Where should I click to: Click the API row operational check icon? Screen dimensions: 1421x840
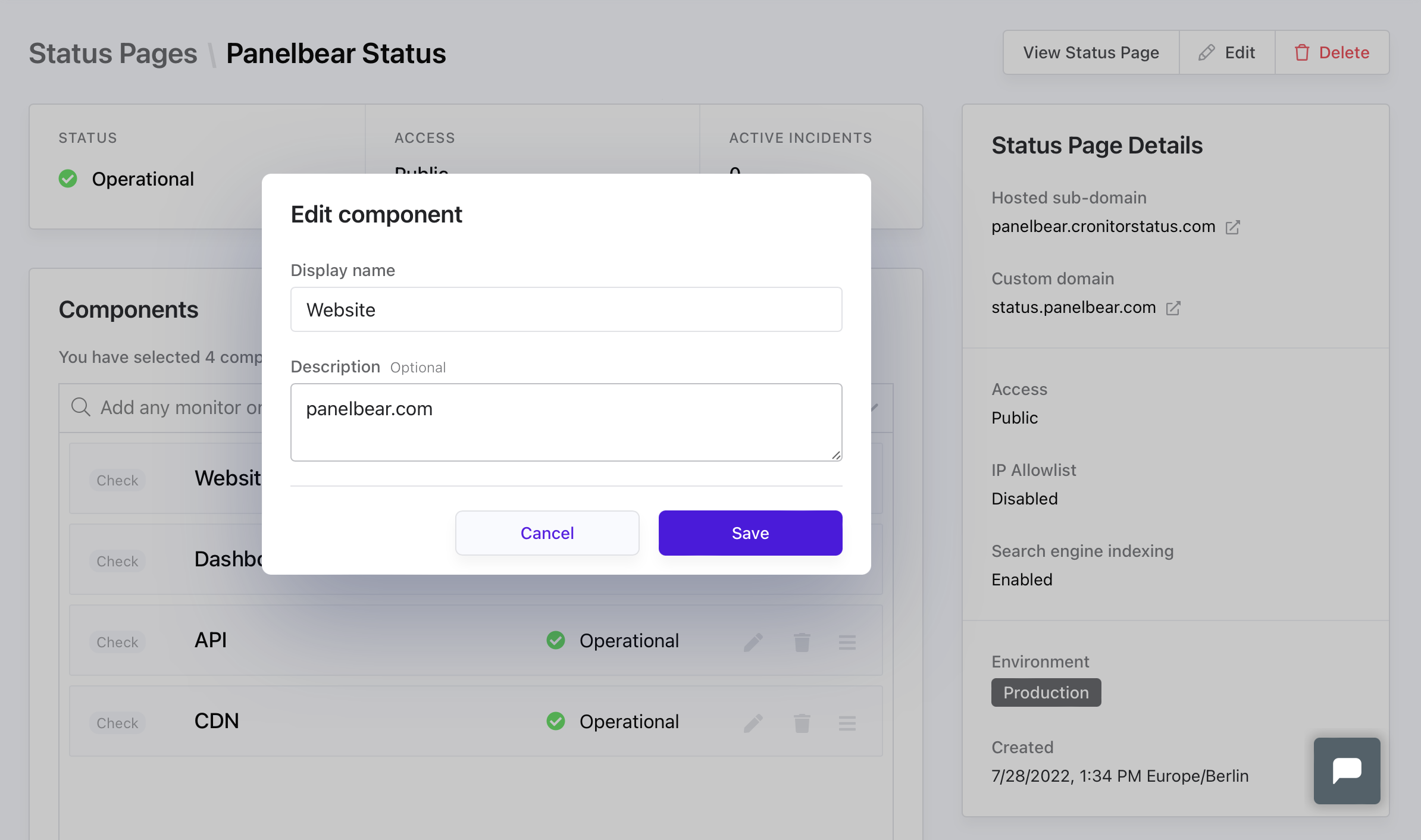(x=556, y=640)
